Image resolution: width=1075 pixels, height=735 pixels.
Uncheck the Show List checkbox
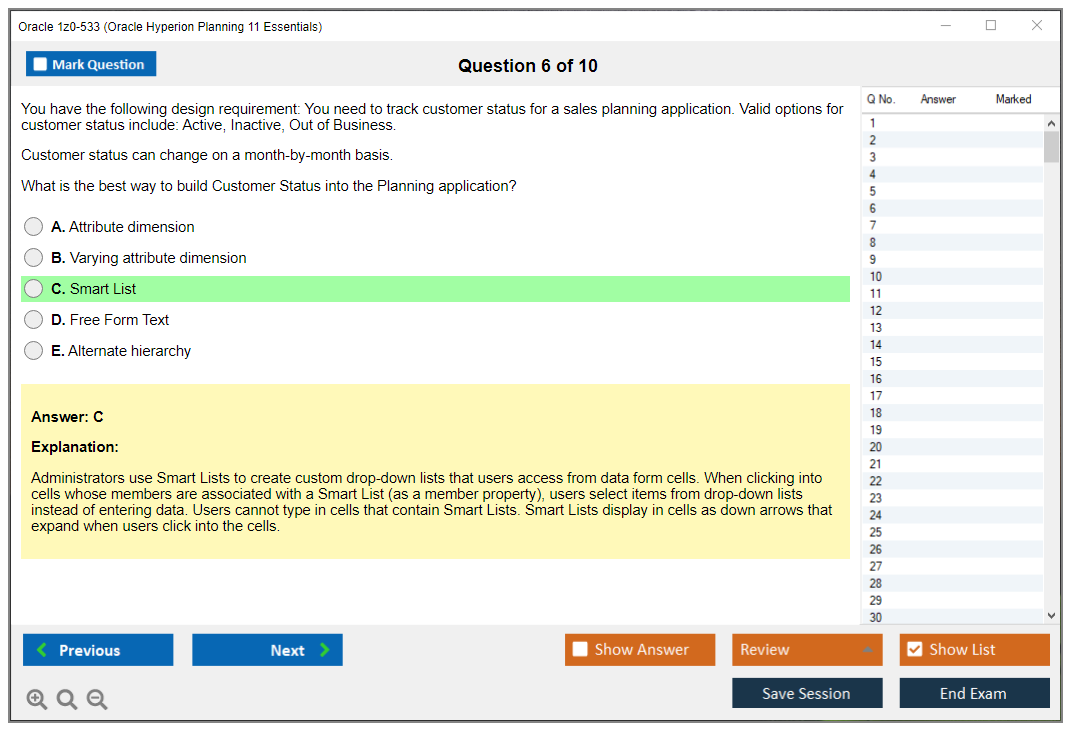point(914,650)
